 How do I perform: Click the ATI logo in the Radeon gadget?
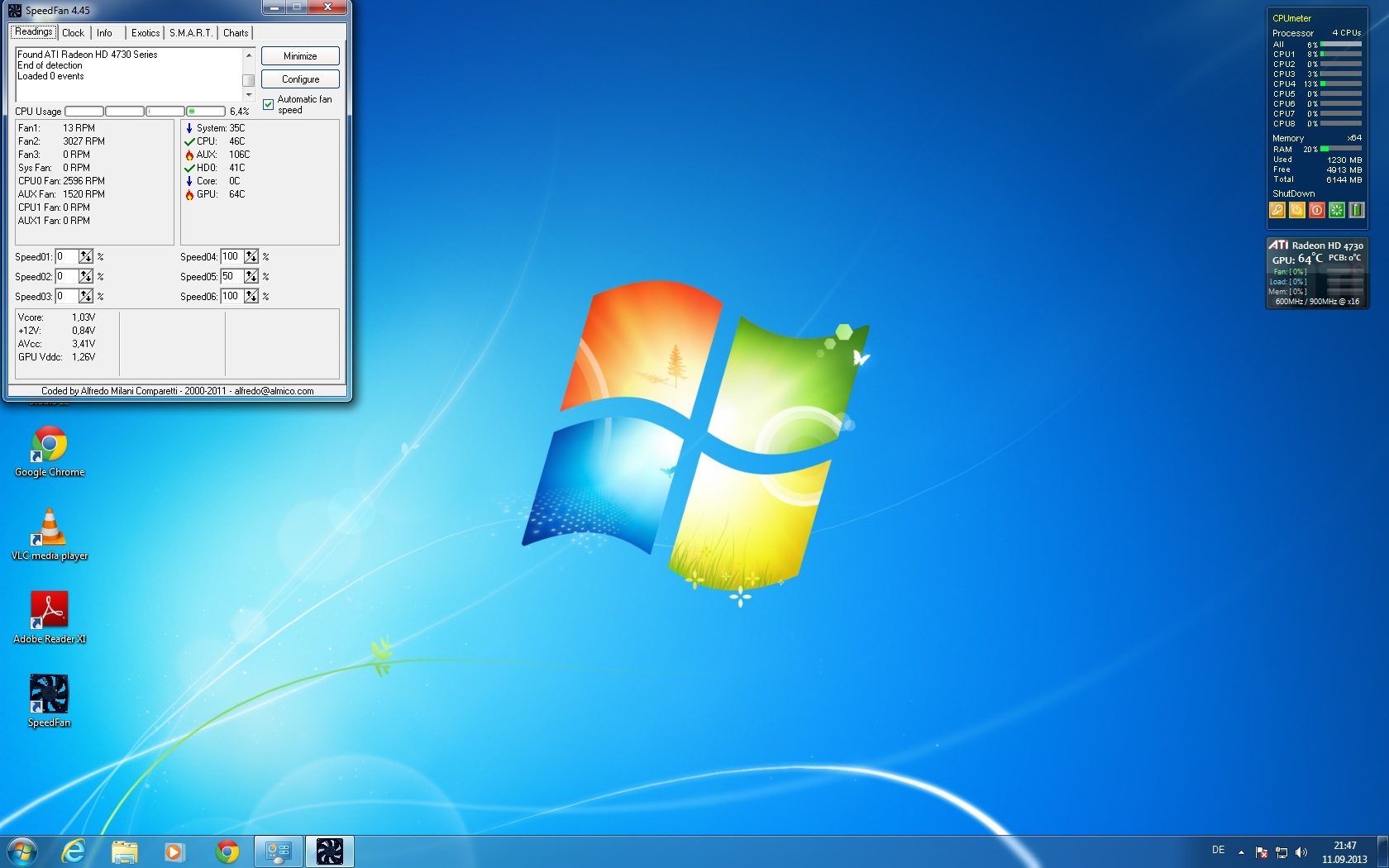[1279, 246]
